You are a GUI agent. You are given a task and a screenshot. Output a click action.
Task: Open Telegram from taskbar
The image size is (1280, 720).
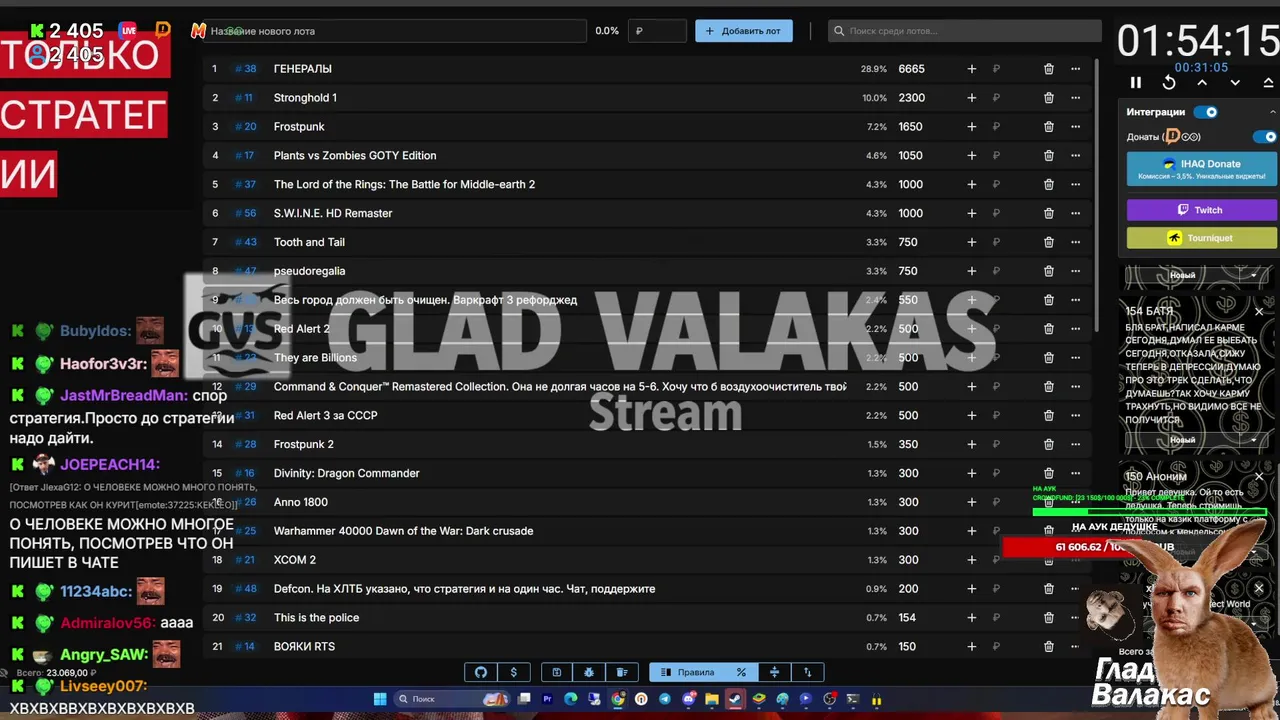tap(665, 699)
